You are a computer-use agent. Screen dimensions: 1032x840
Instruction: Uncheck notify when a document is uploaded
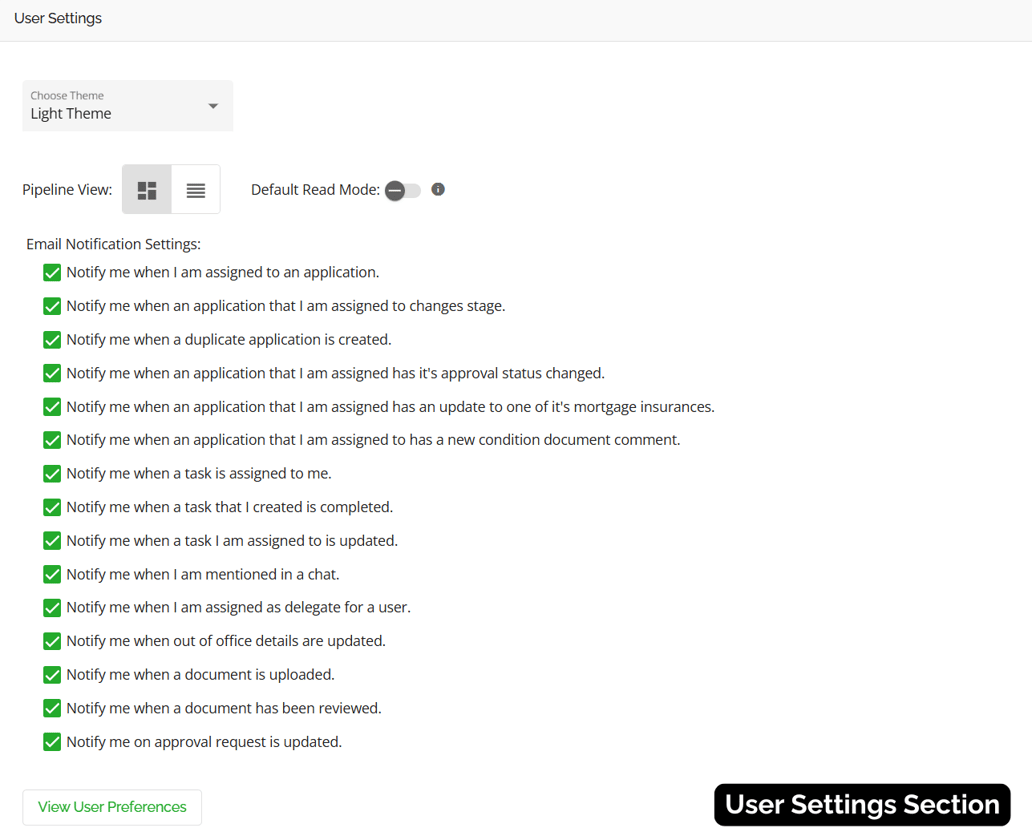pyautogui.click(x=51, y=674)
